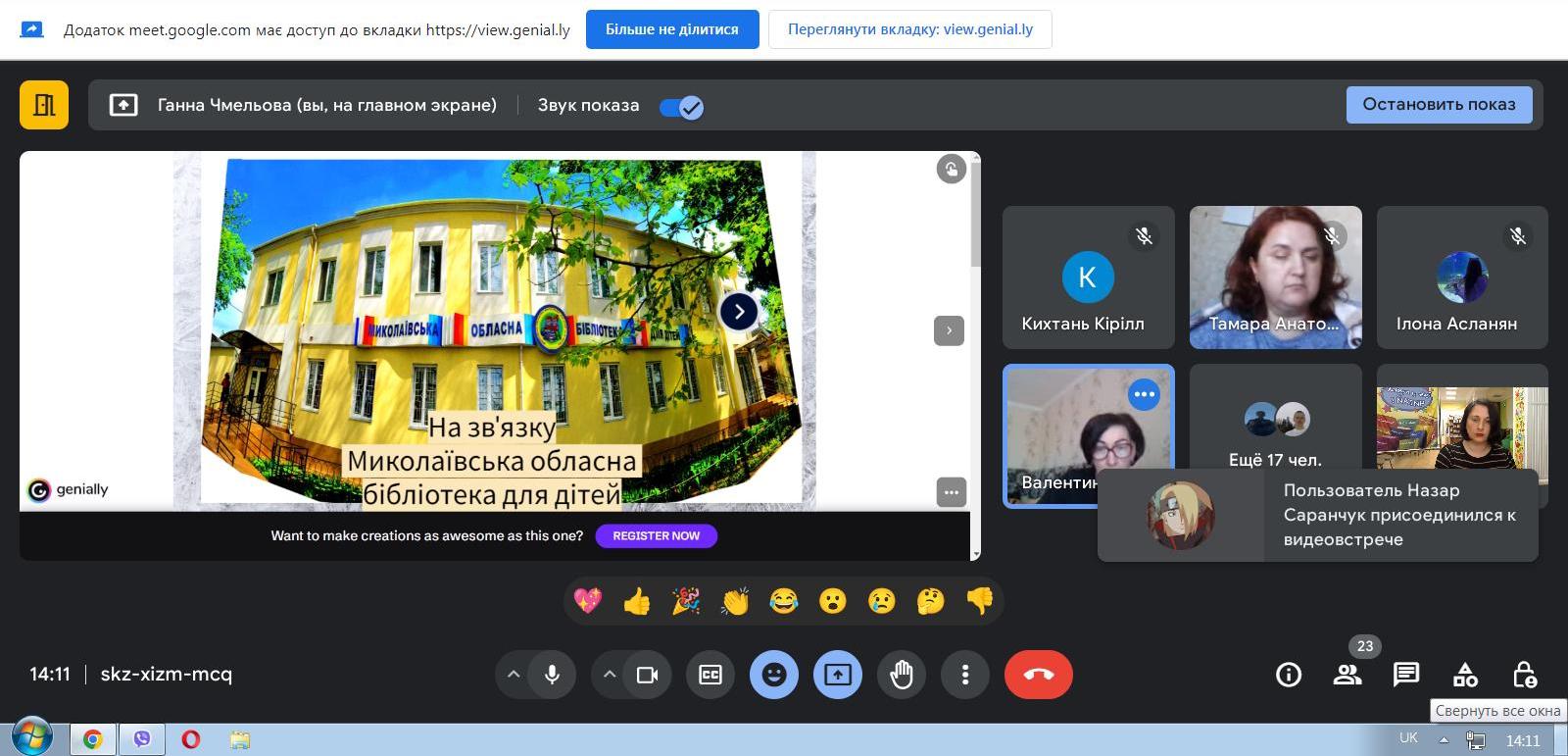Toggle the Звук показа switch
Screen dimensions: 1568x756
(681, 107)
